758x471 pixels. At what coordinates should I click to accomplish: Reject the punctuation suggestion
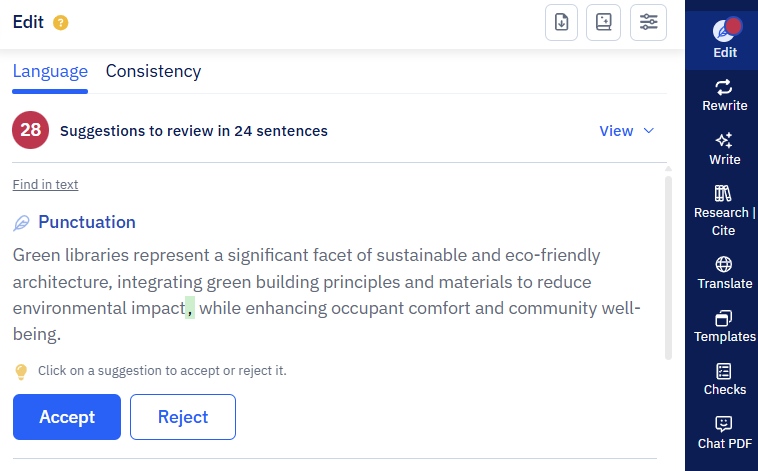pos(183,417)
